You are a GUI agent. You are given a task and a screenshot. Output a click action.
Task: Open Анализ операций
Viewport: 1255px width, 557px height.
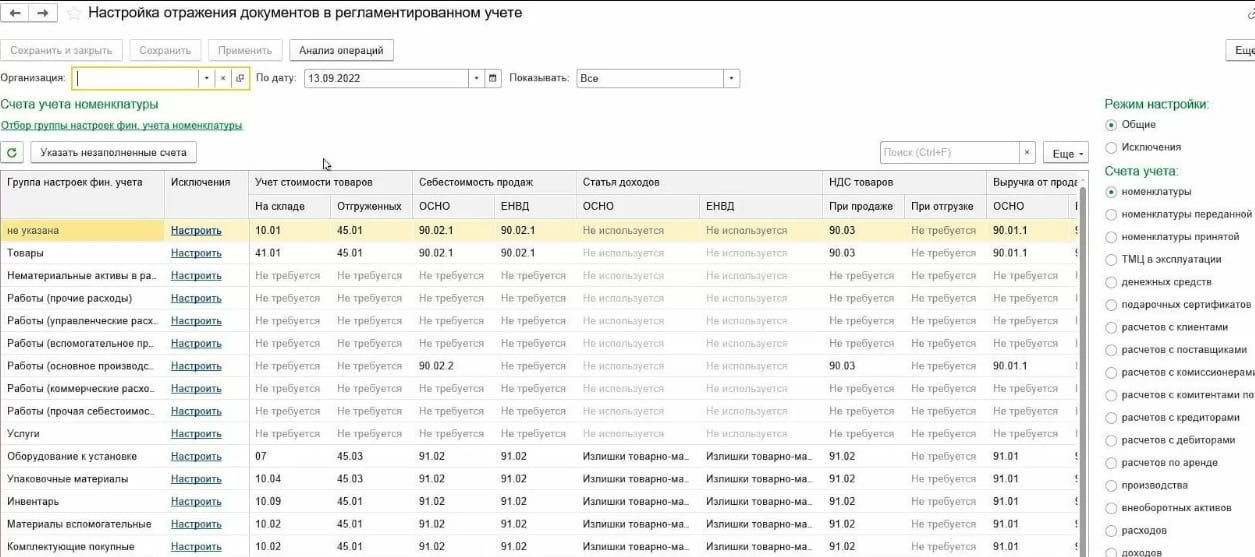point(341,50)
